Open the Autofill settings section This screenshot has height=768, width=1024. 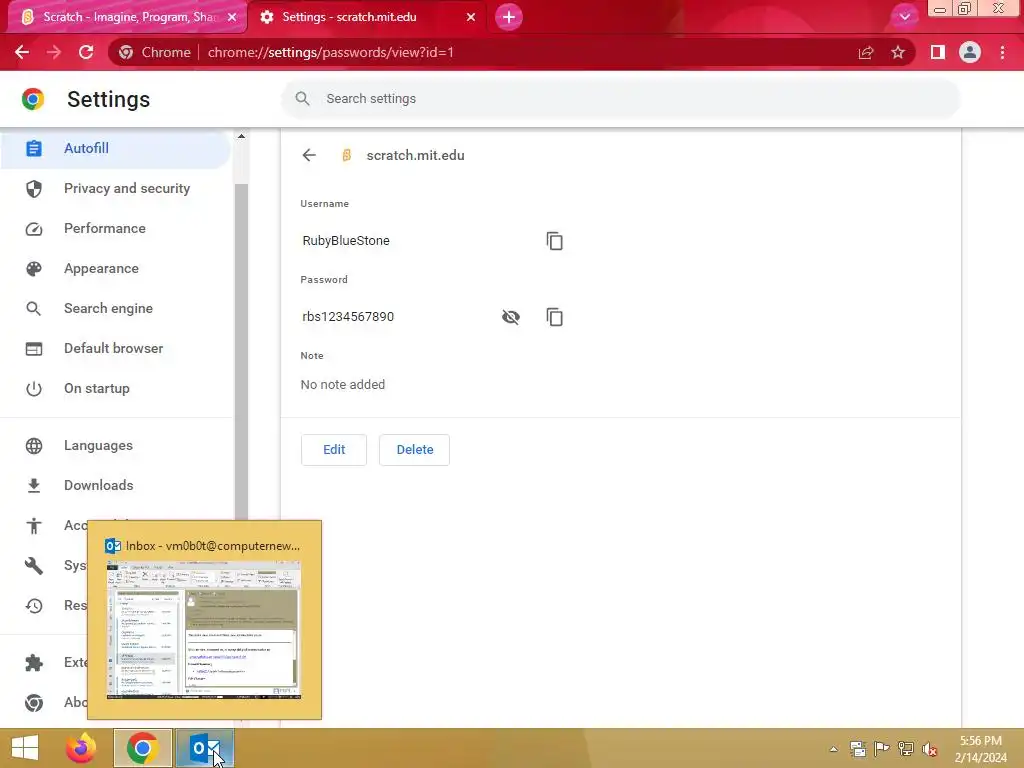pos(115,148)
